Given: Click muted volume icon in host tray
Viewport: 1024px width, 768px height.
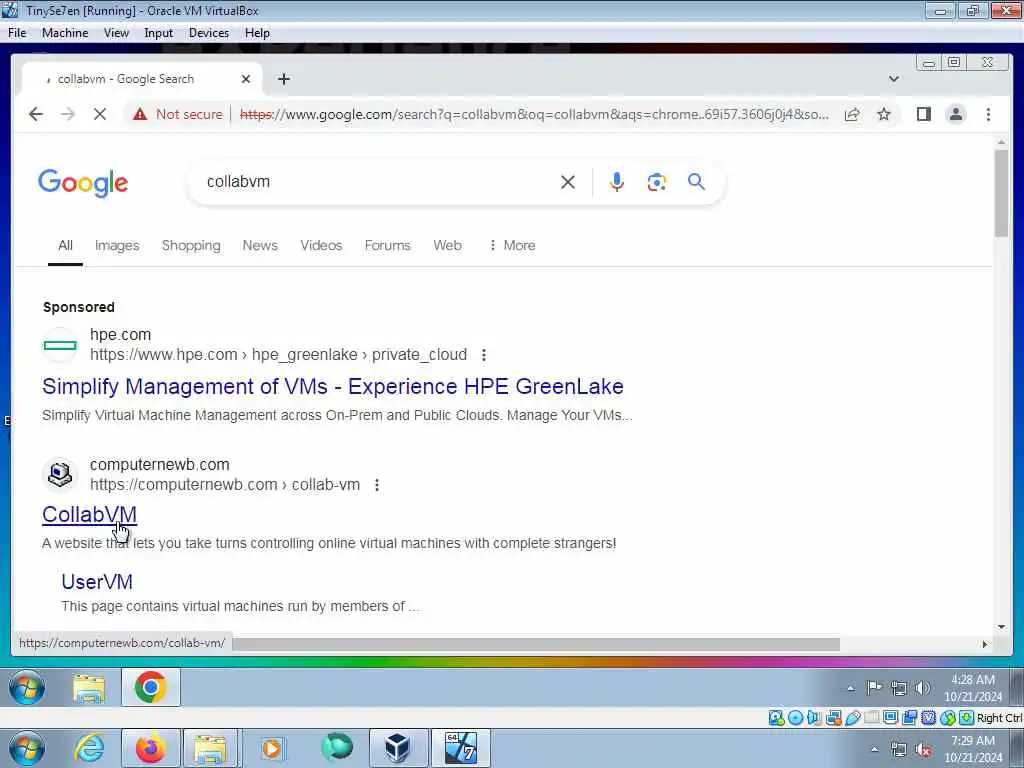Looking at the screenshot, I should (x=923, y=749).
